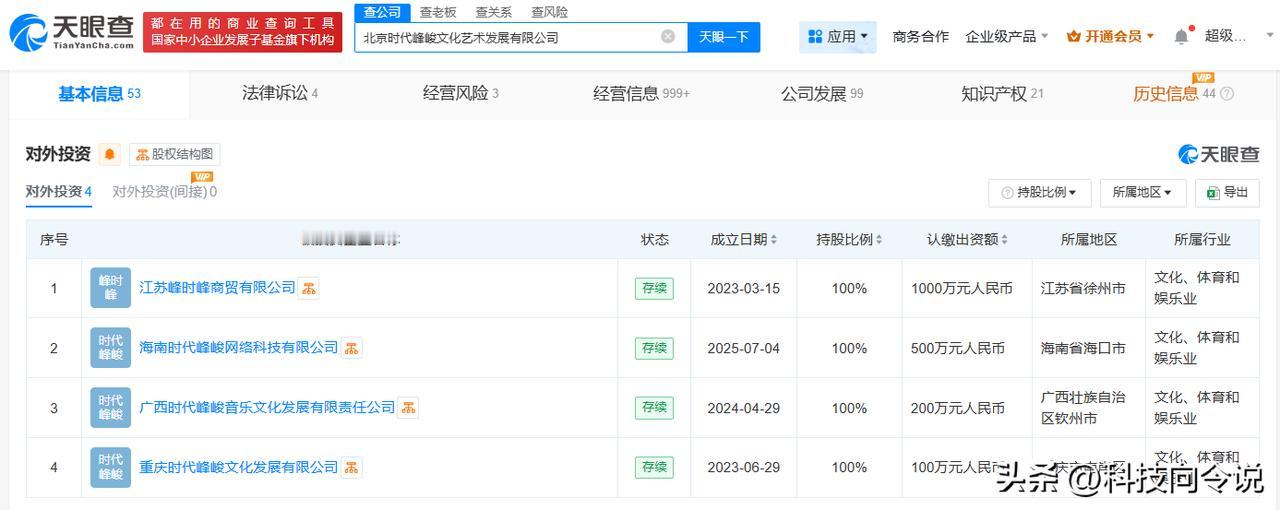Image resolution: width=1280 pixels, height=510 pixels.
Task: Click the 存续 status tag for 江苏峰时峰商贸
Action: (x=654, y=288)
